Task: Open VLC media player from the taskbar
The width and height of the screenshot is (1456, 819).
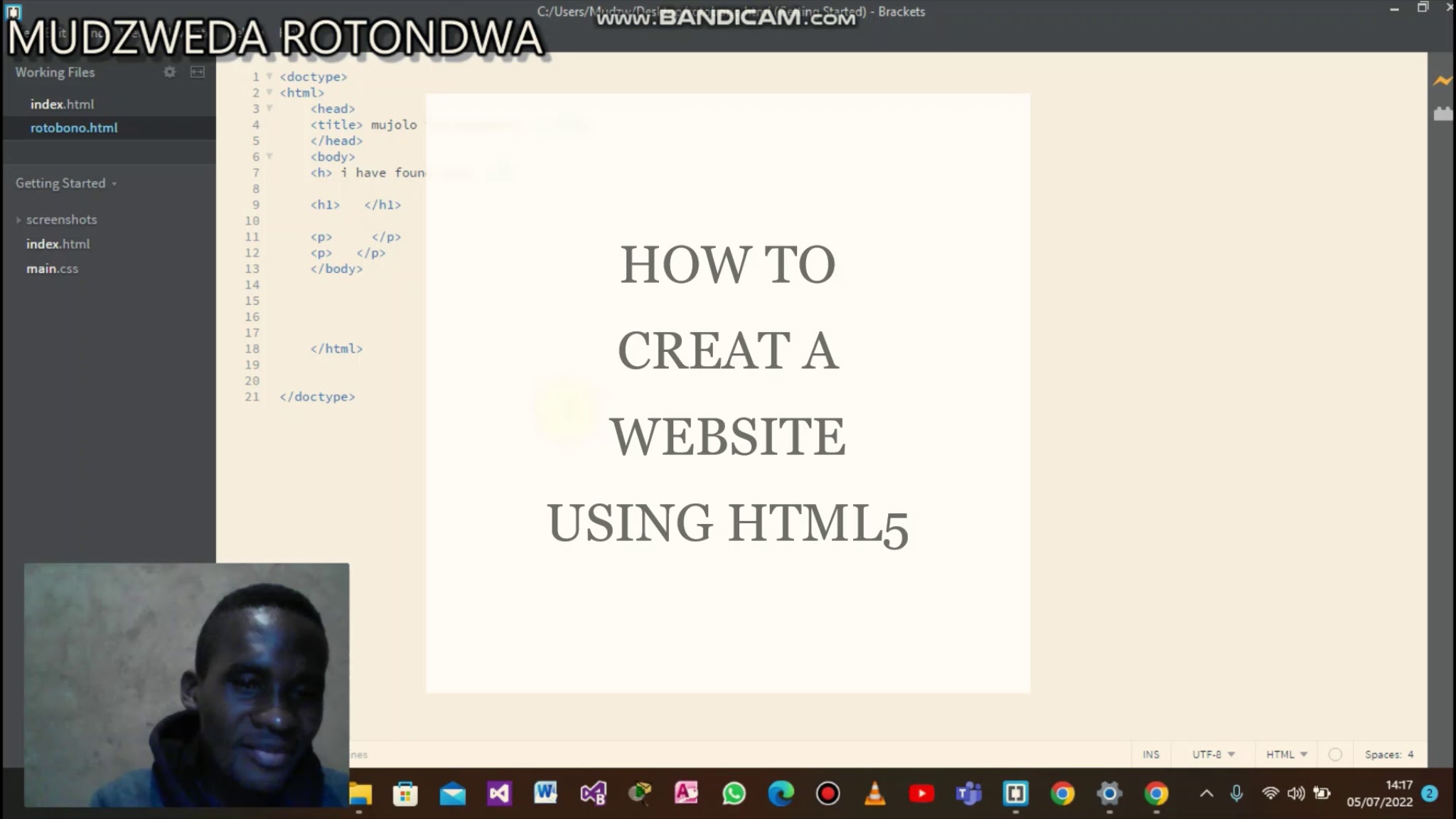Action: 874,793
